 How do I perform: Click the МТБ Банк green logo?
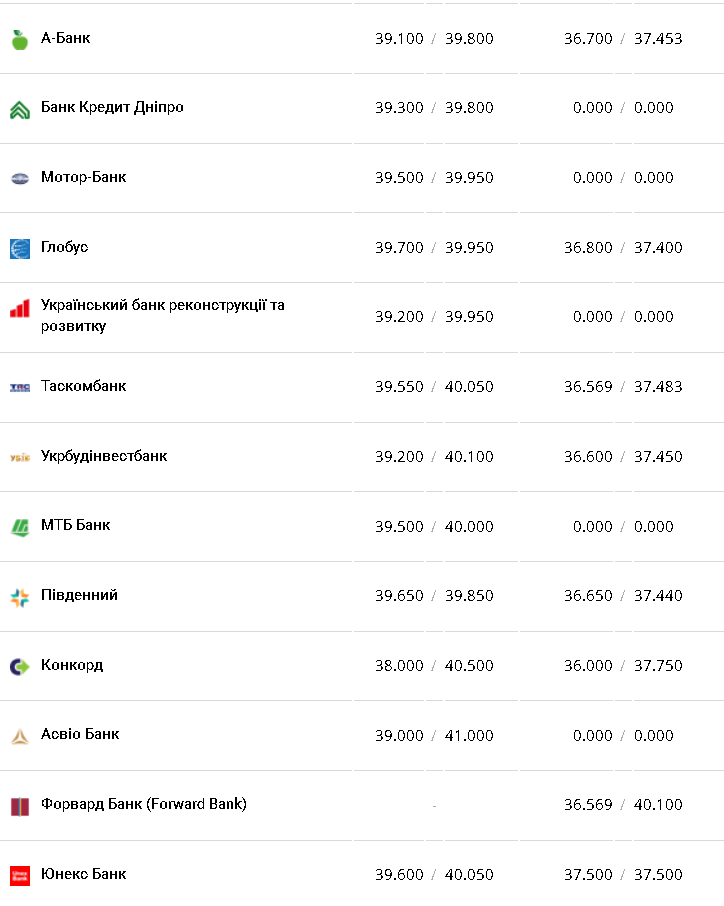(x=20, y=527)
